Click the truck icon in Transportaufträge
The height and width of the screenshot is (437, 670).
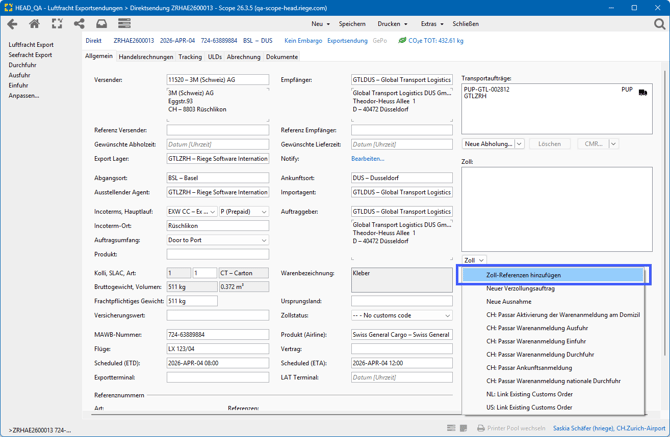[x=642, y=92]
